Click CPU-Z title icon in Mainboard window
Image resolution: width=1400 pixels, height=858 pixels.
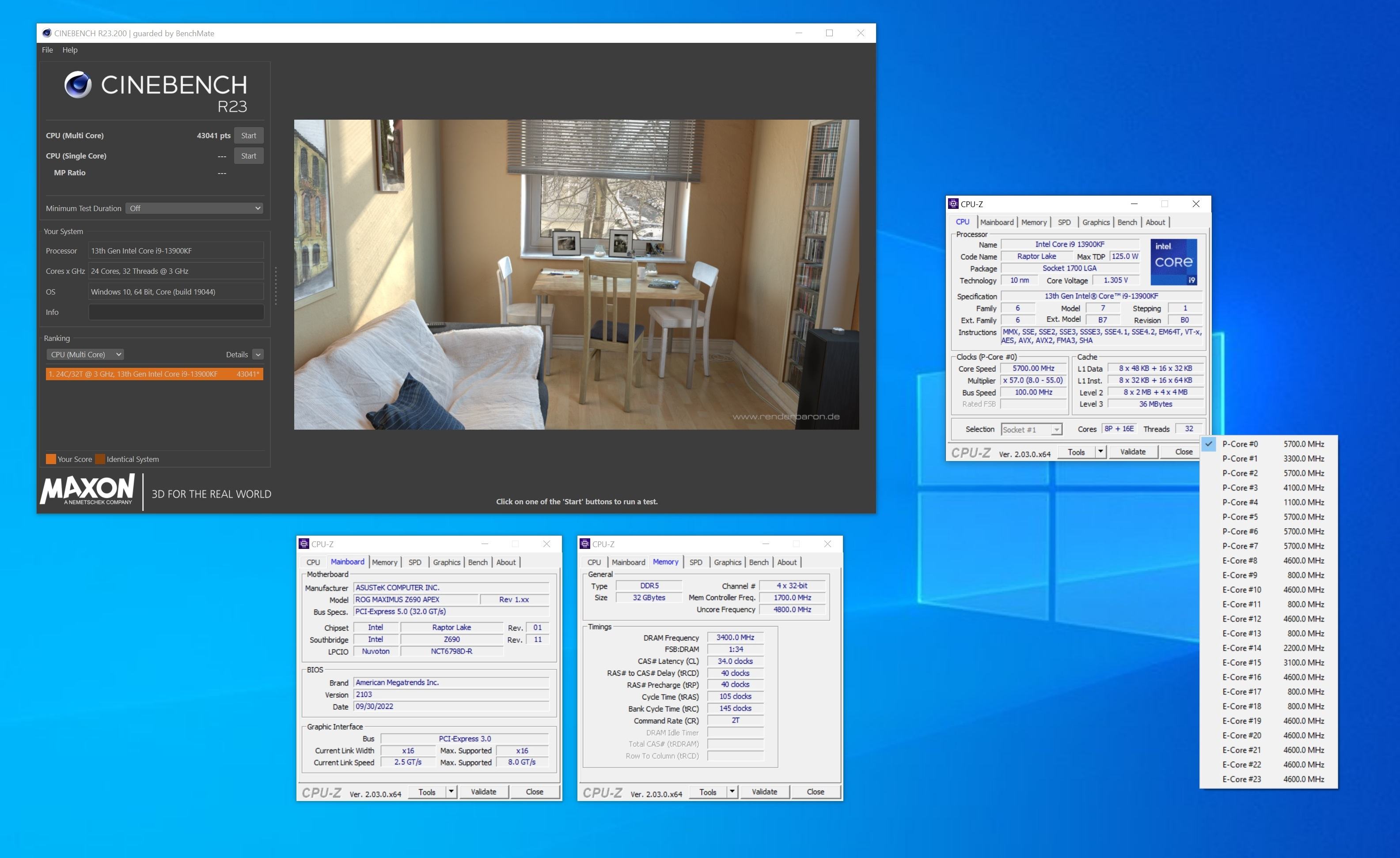tap(304, 544)
